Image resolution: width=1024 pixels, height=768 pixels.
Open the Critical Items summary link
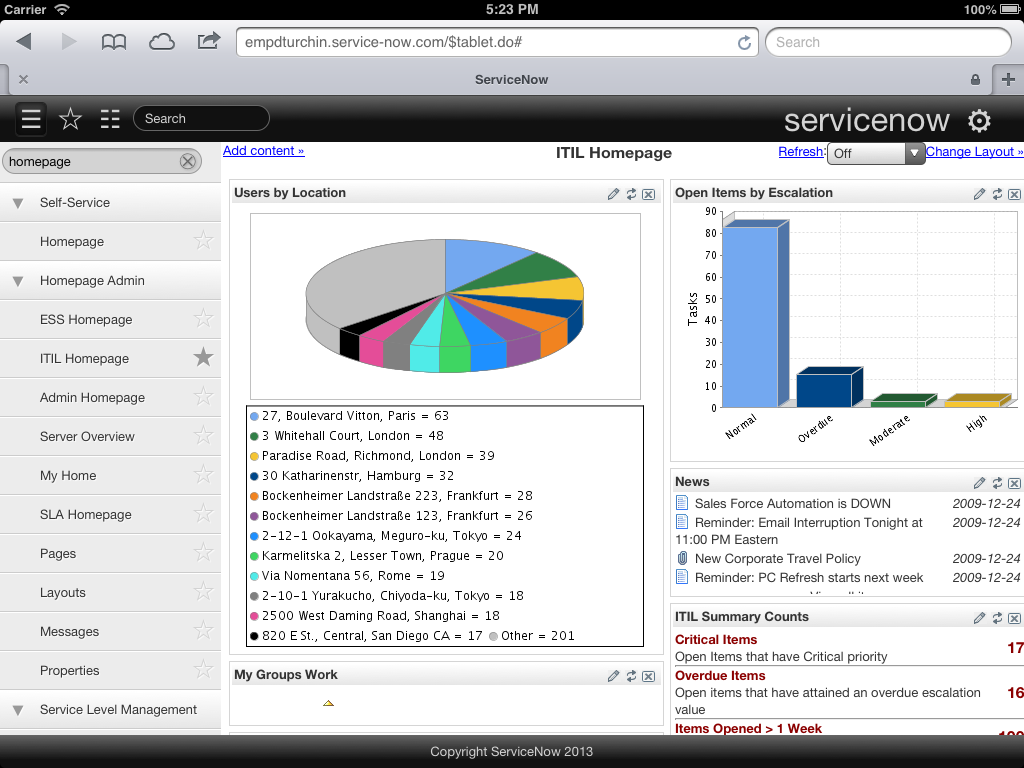716,640
